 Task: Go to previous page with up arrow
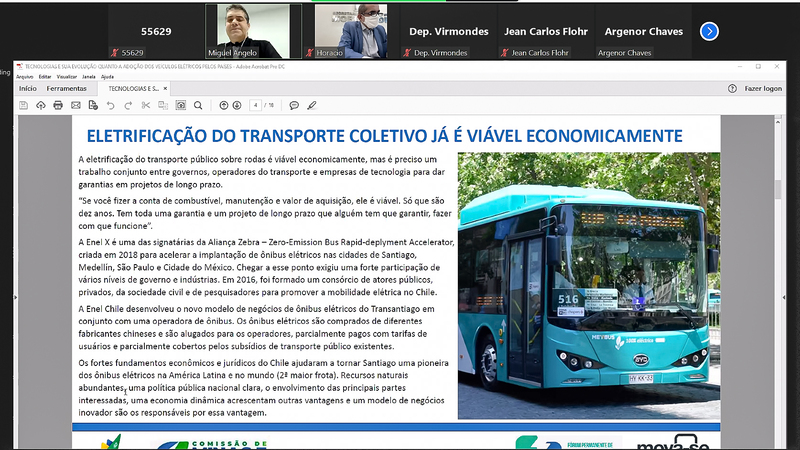223,105
